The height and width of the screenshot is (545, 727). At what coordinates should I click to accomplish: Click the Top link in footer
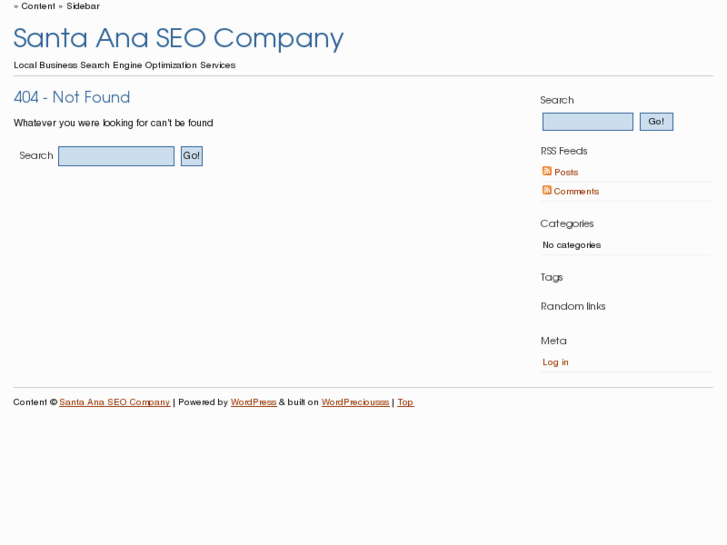pyautogui.click(x=405, y=402)
